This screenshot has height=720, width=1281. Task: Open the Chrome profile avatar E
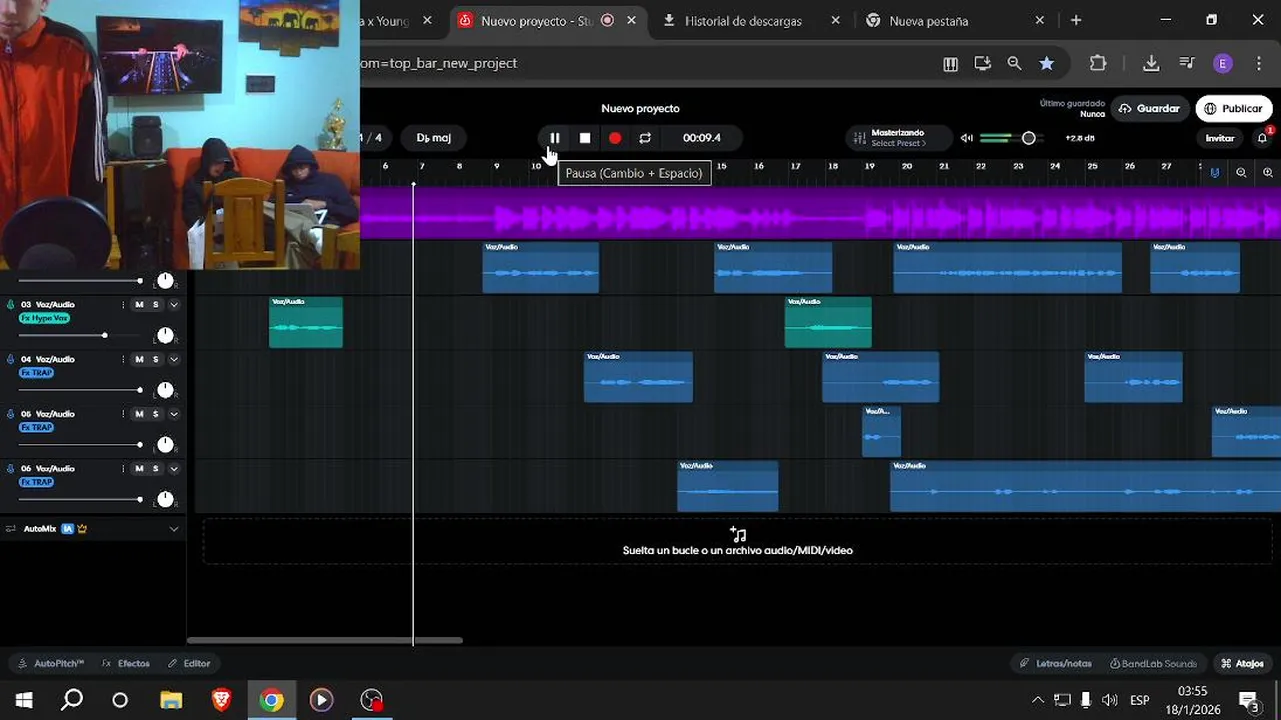click(x=1223, y=63)
